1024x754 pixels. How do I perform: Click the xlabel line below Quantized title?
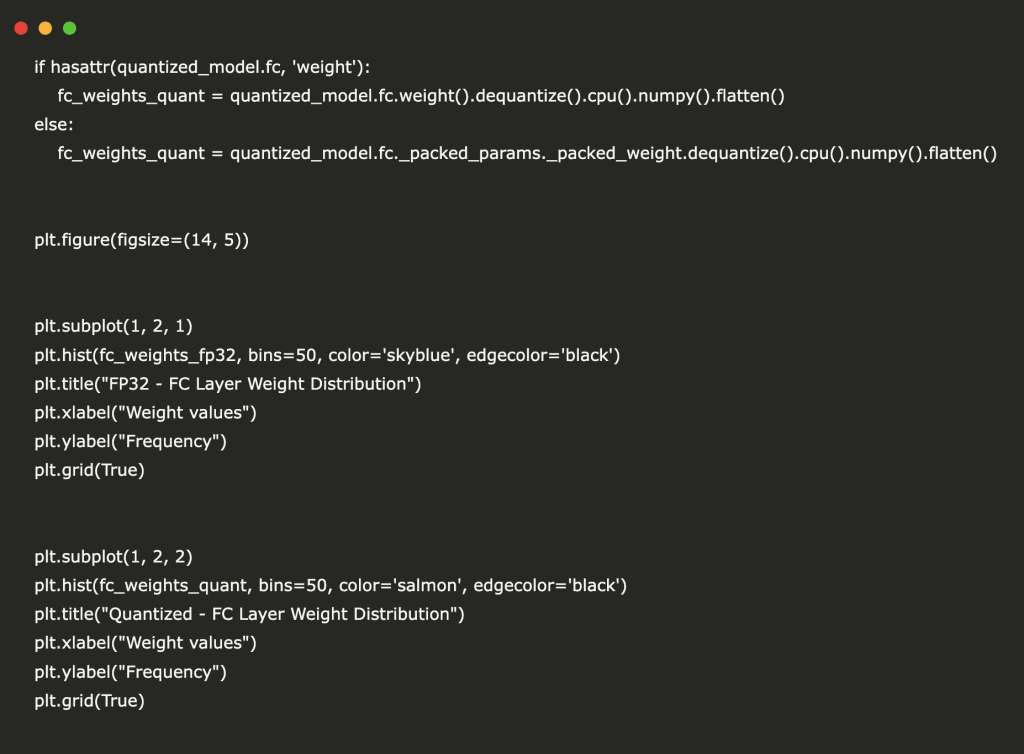146,644
